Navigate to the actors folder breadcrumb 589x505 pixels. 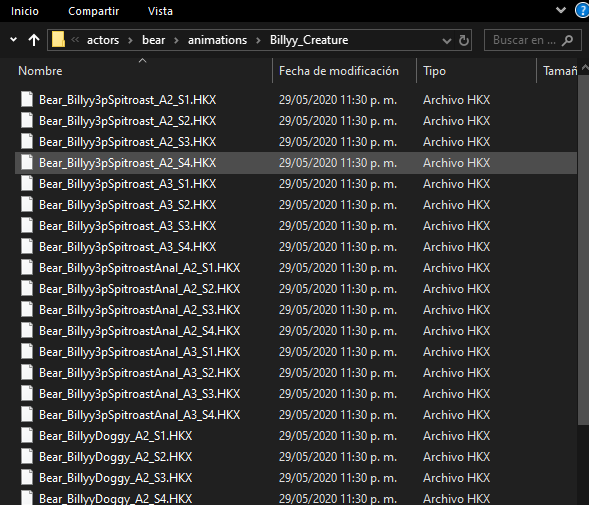point(103,40)
